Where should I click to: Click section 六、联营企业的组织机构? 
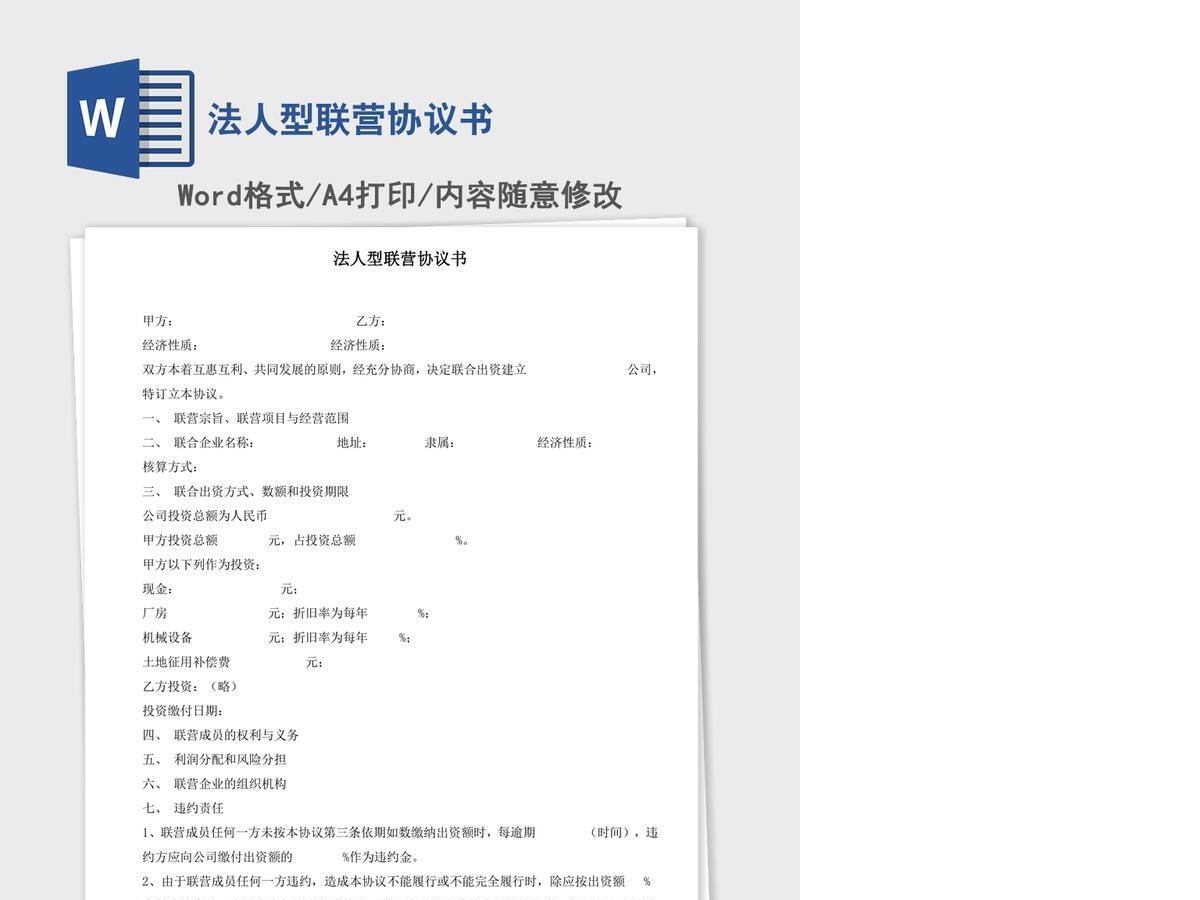coord(215,784)
